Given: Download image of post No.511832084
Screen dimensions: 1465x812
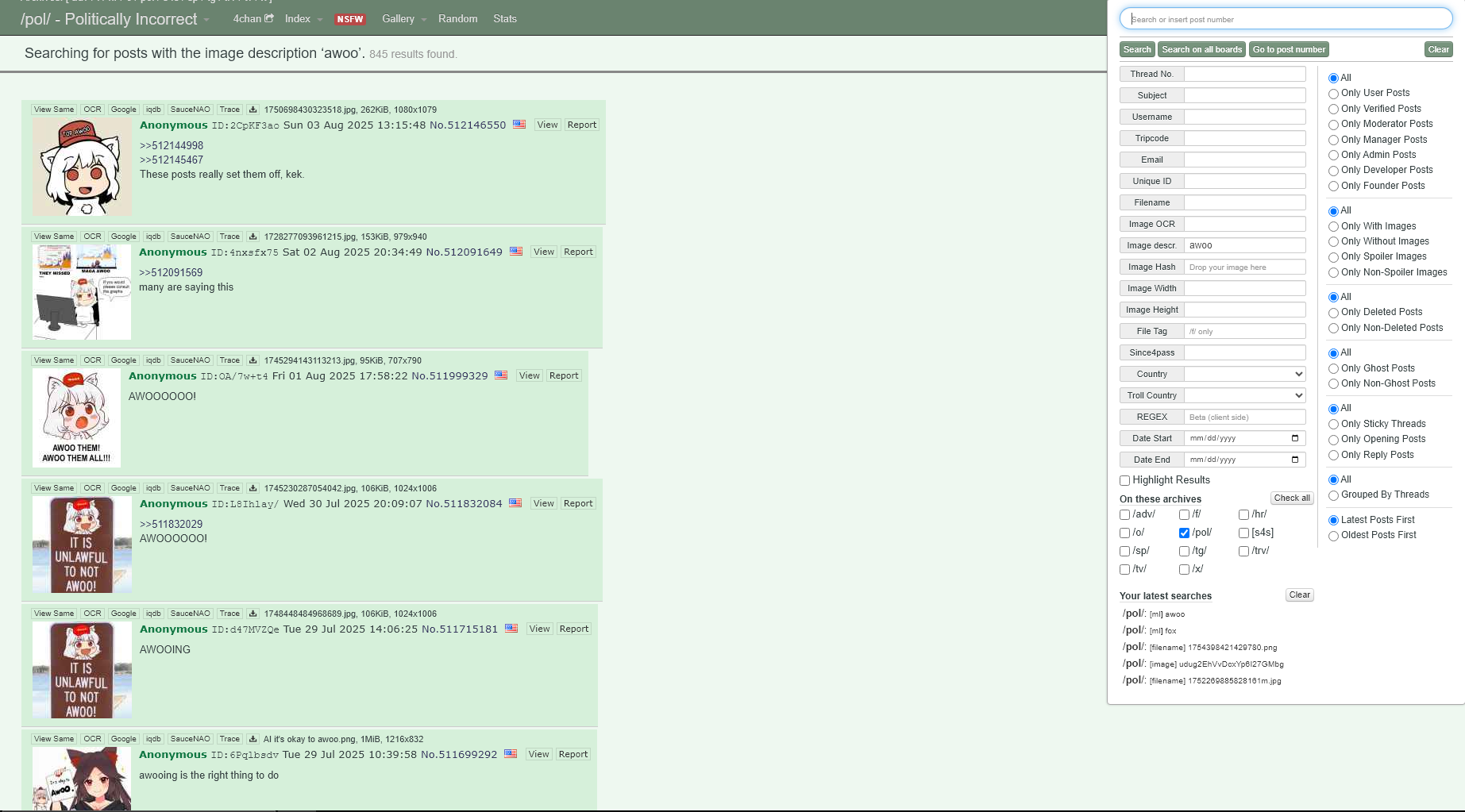Looking at the screenshot, I should coord(253,488).
